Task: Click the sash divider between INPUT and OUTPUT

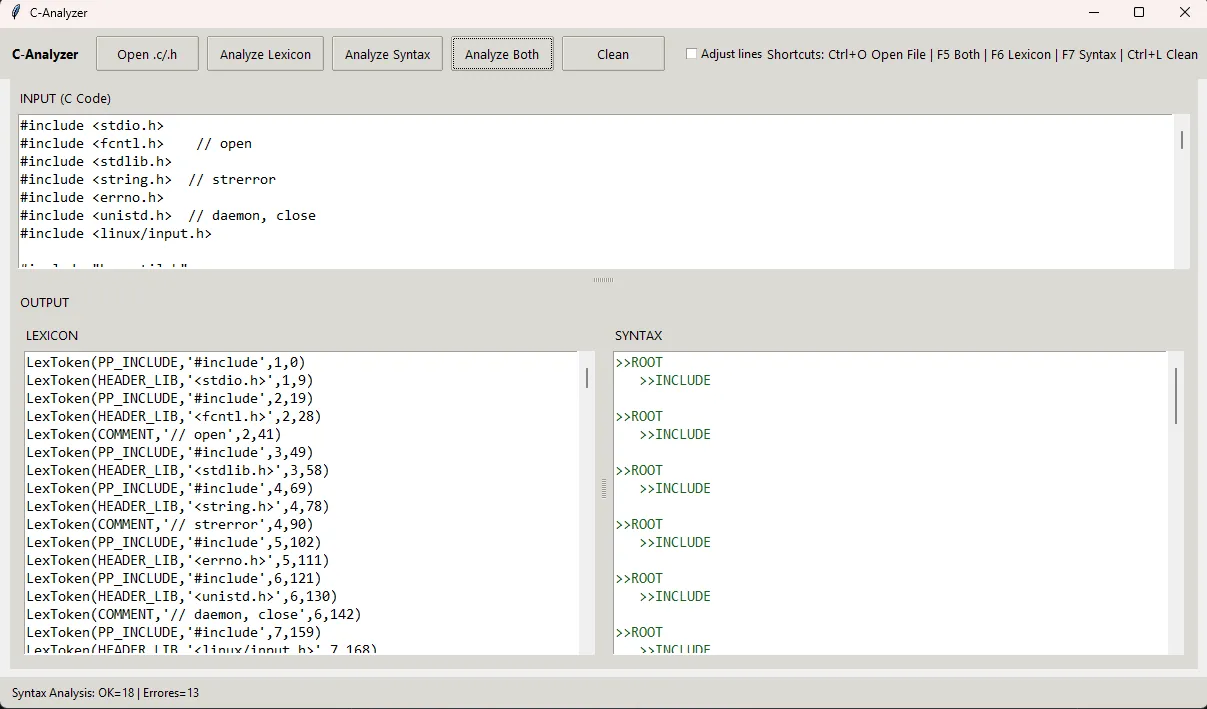Action: [603, 280]
